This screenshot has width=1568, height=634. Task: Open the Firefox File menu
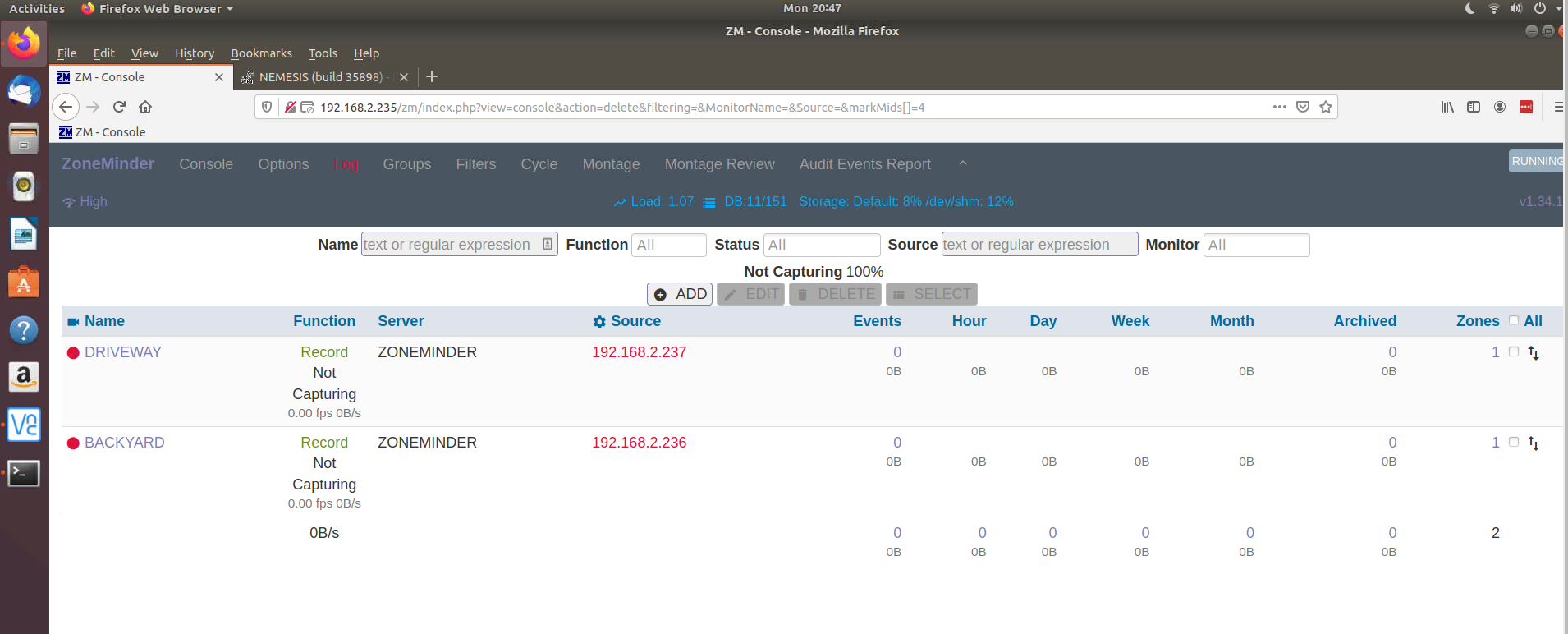coord(66,53)
